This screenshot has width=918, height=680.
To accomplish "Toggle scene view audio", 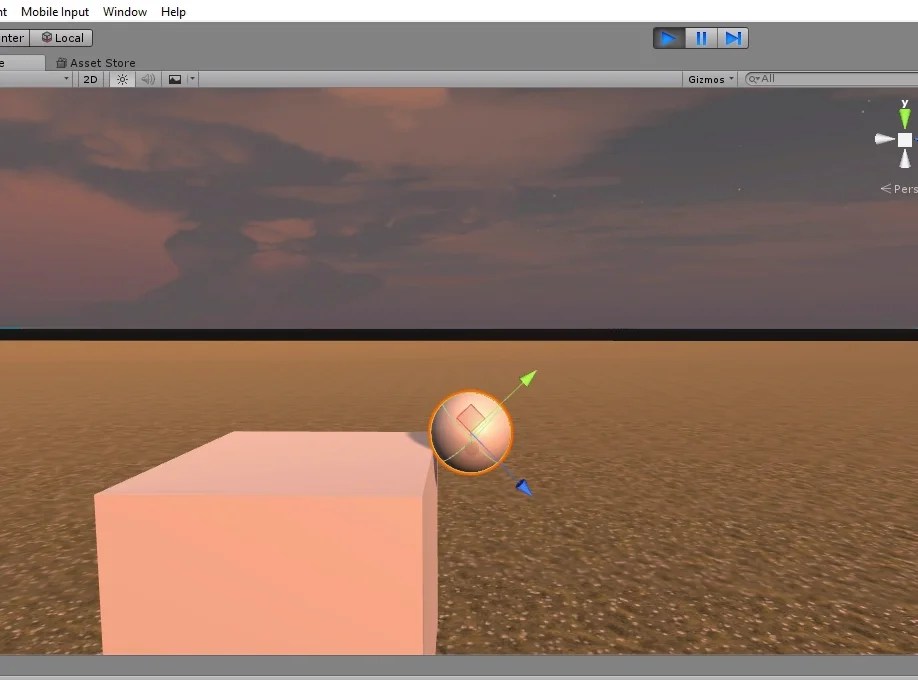I will click(147, 79).
